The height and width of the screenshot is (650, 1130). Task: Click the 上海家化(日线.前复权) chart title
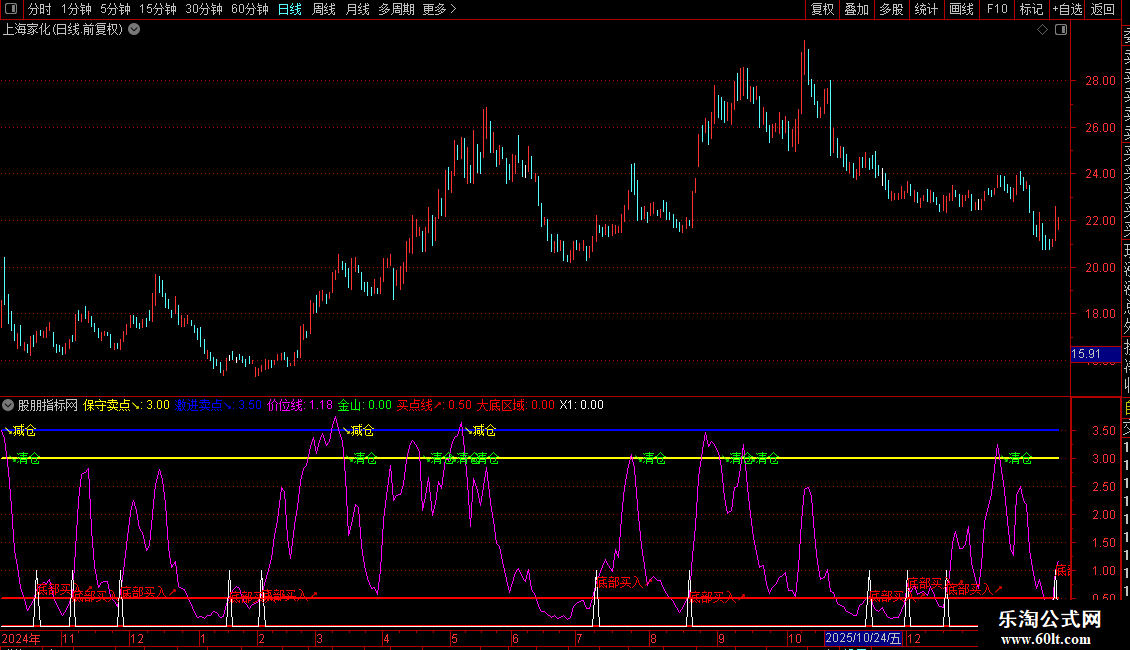point(63,30)
